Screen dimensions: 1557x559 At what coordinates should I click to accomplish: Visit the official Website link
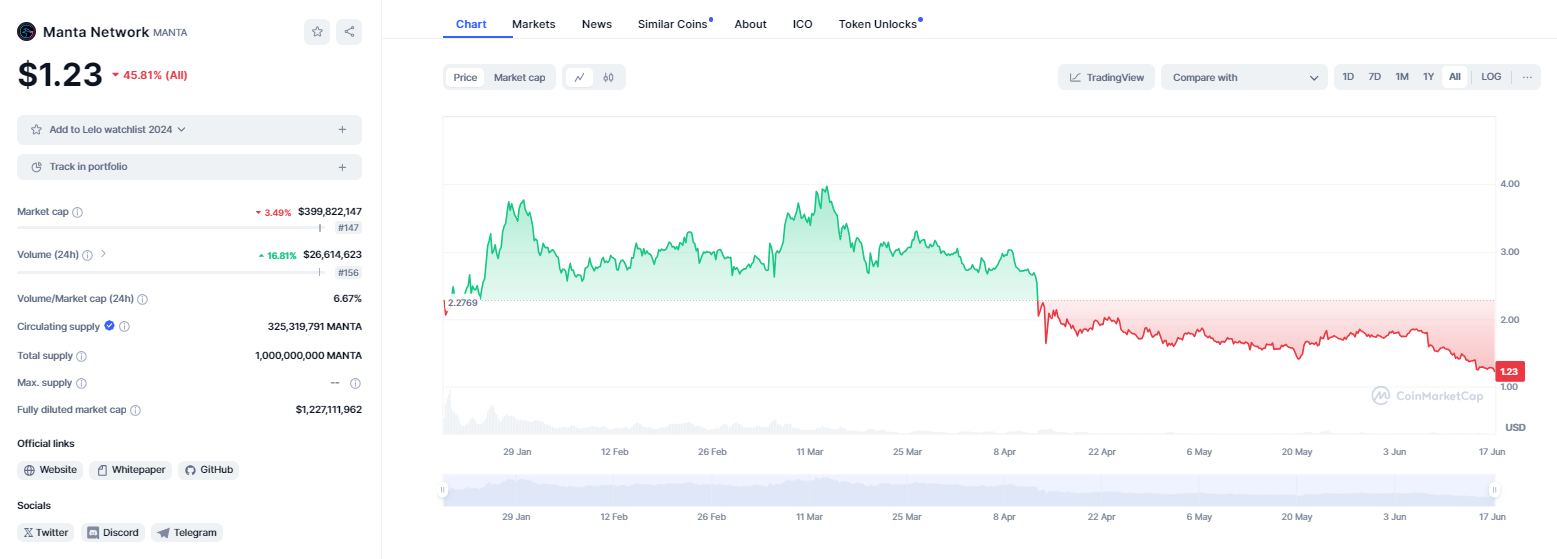[x=51, y=470]
